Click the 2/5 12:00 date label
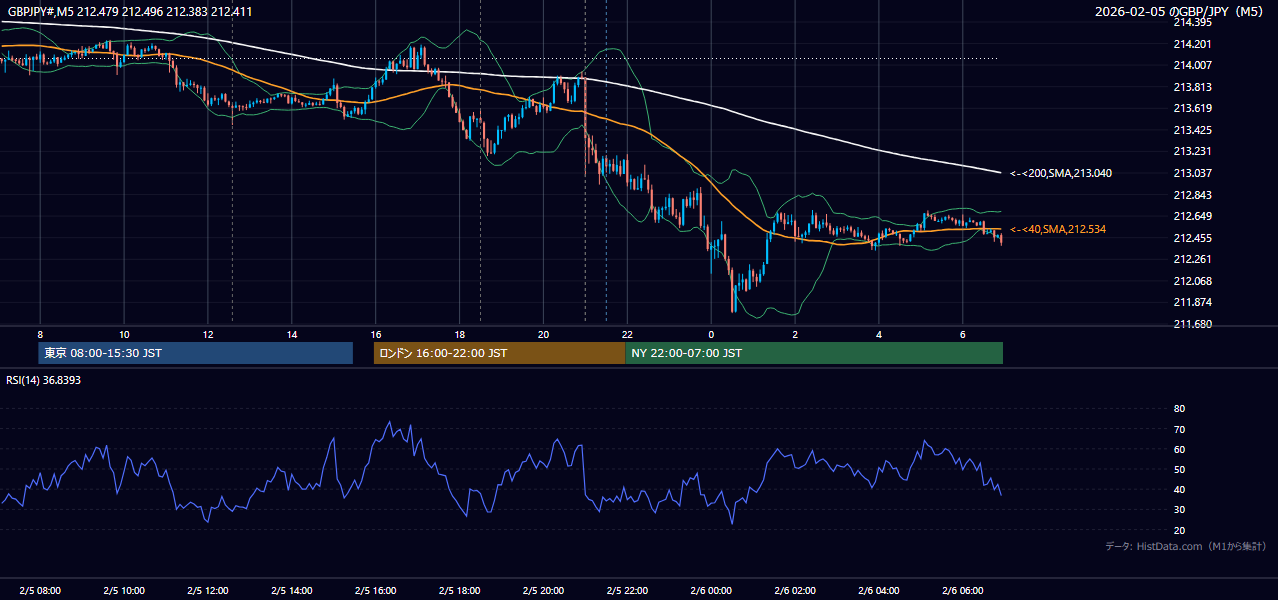The width and height of the screenshot is (1278, 600). (x=208, y=590)
